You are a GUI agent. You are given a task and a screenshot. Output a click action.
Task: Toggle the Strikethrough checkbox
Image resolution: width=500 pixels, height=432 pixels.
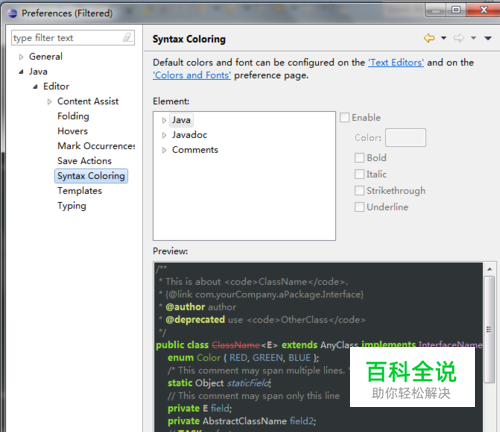click(x=359, y=191)
